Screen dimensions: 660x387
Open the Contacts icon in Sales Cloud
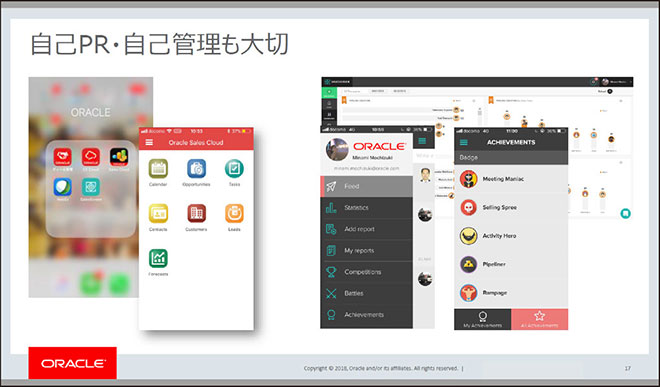(x=158, y=214)
